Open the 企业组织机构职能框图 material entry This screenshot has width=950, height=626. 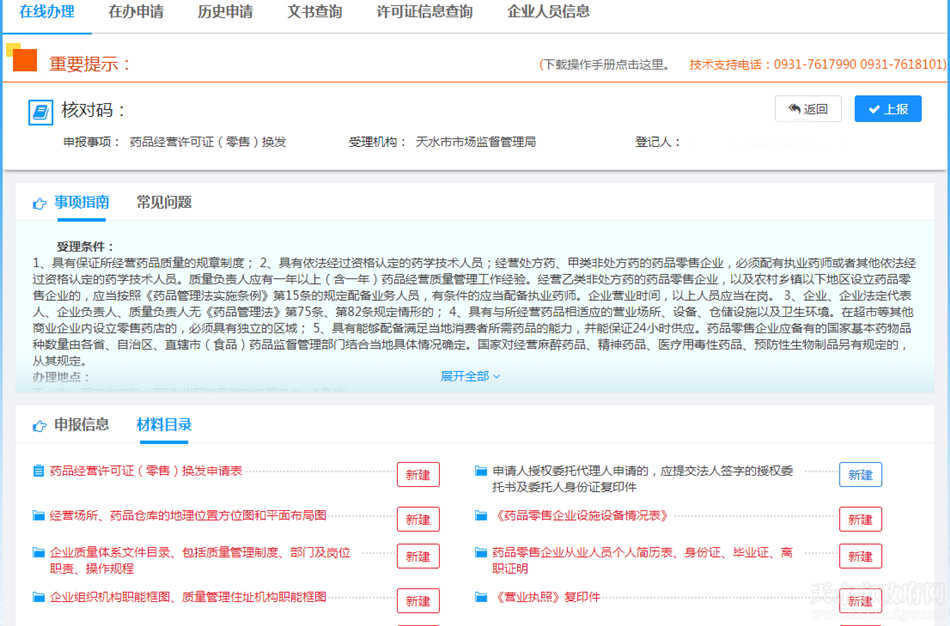188,597
